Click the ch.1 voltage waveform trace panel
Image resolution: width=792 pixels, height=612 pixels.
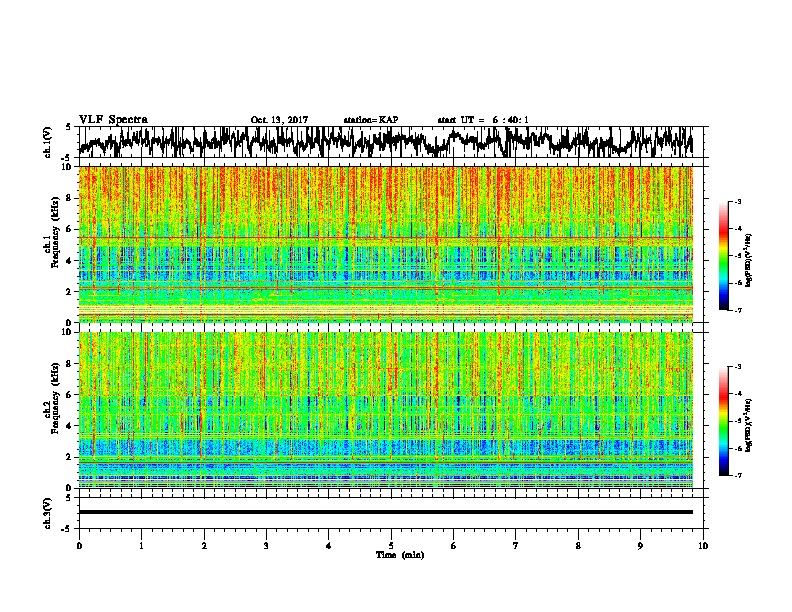click(390, 142)
